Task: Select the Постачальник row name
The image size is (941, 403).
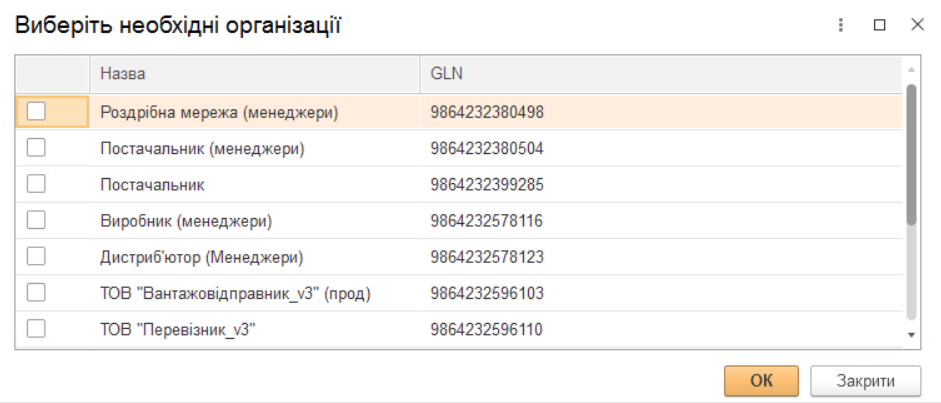Action: click(x=152, y=185)
